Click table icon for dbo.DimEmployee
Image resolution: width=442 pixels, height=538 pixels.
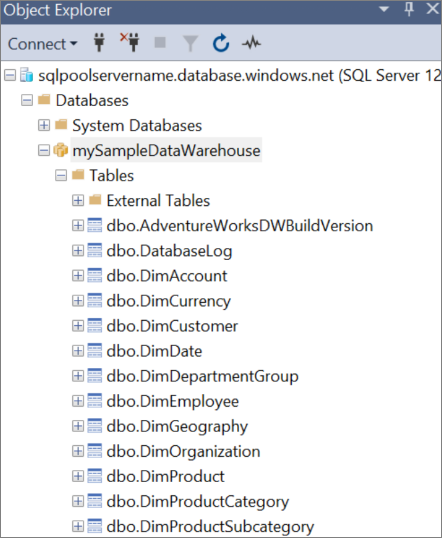[x=95, y=401]
